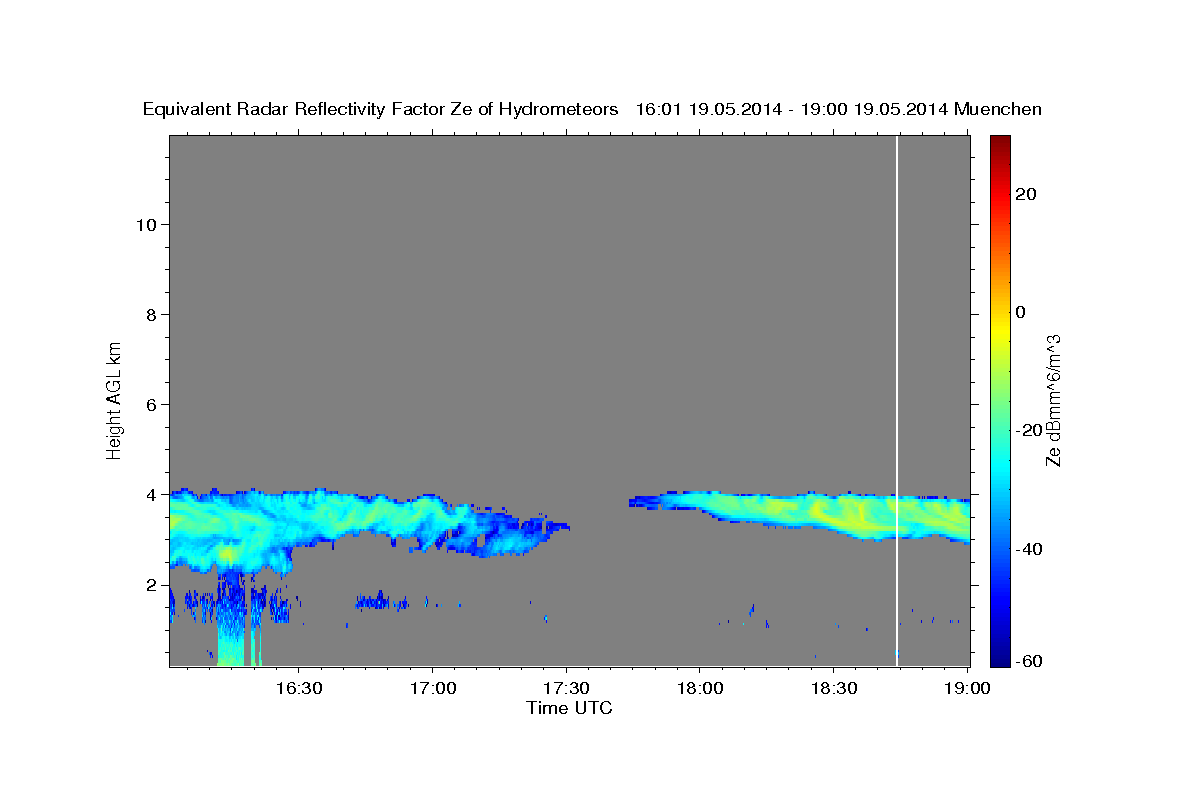Click the white vertical line in the plot
The image size is (1200, 800).
point(897,400)
